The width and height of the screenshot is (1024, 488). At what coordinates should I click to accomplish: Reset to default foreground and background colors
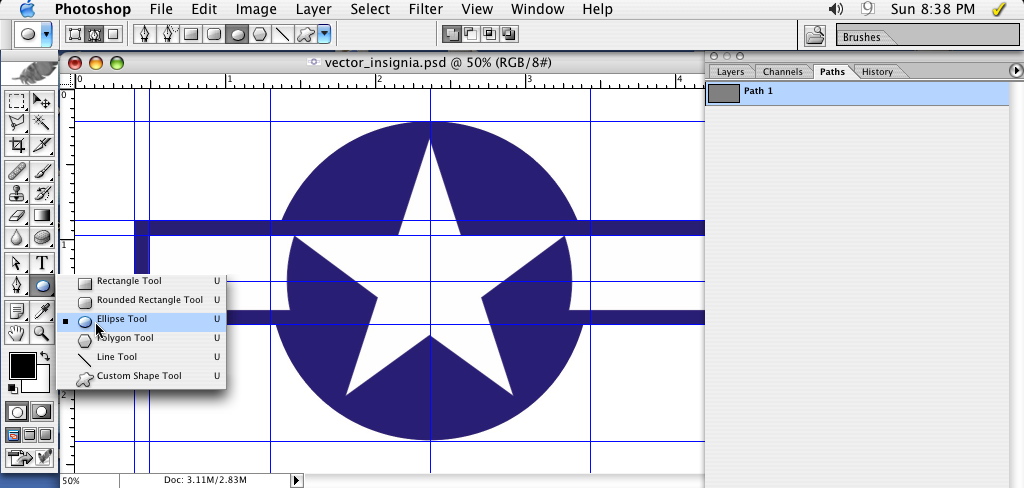pos(12,389)
